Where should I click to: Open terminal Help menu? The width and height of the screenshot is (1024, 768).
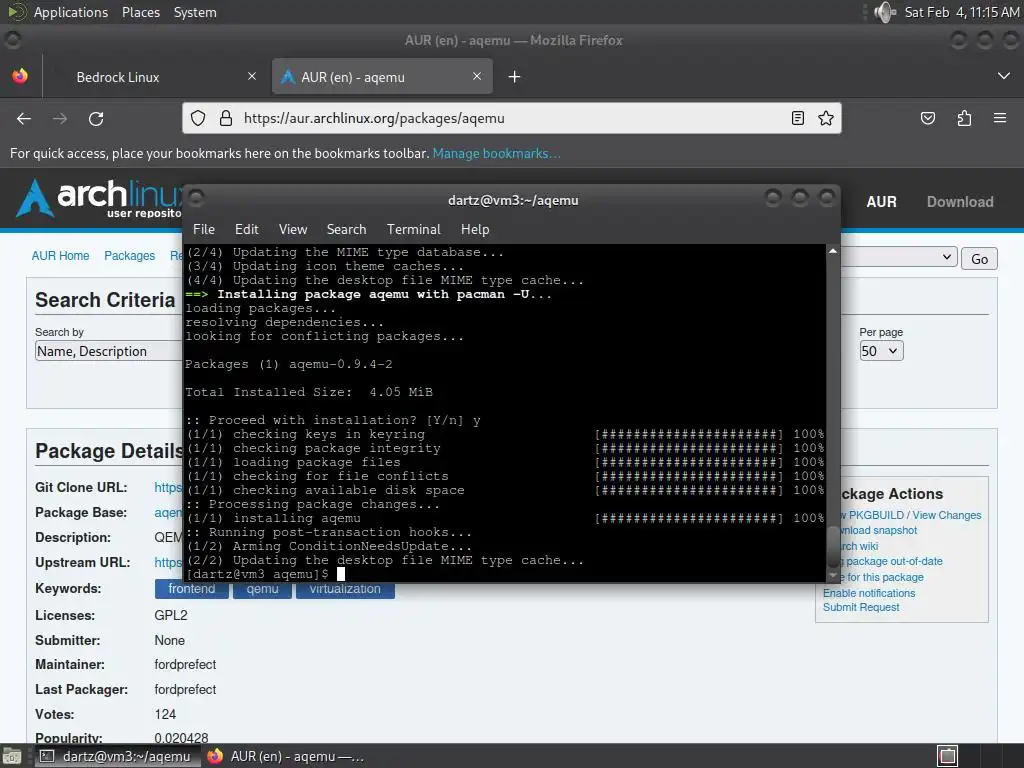[x=475, y=229]
